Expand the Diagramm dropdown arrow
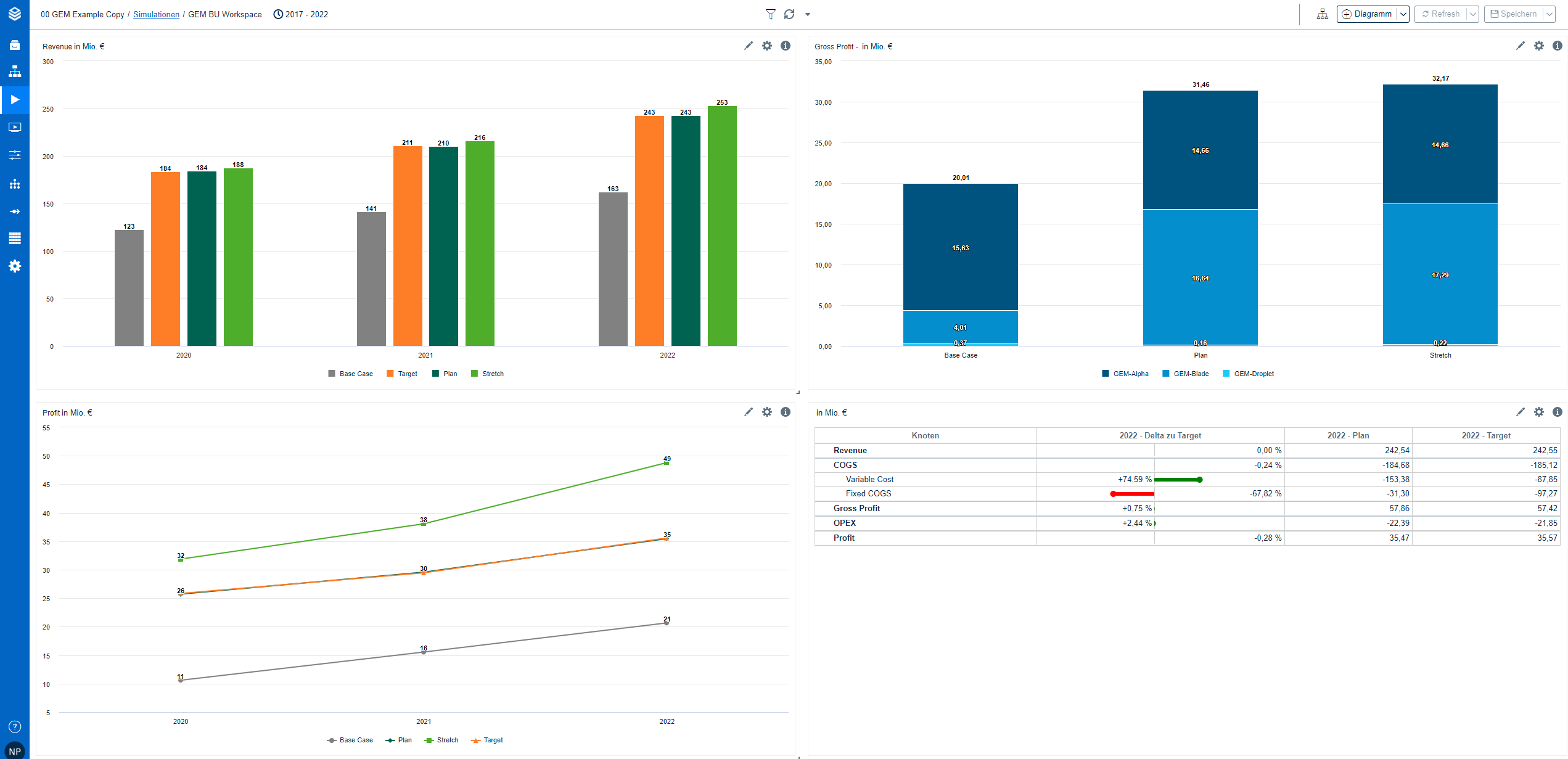 click(x=1403, y=14)
